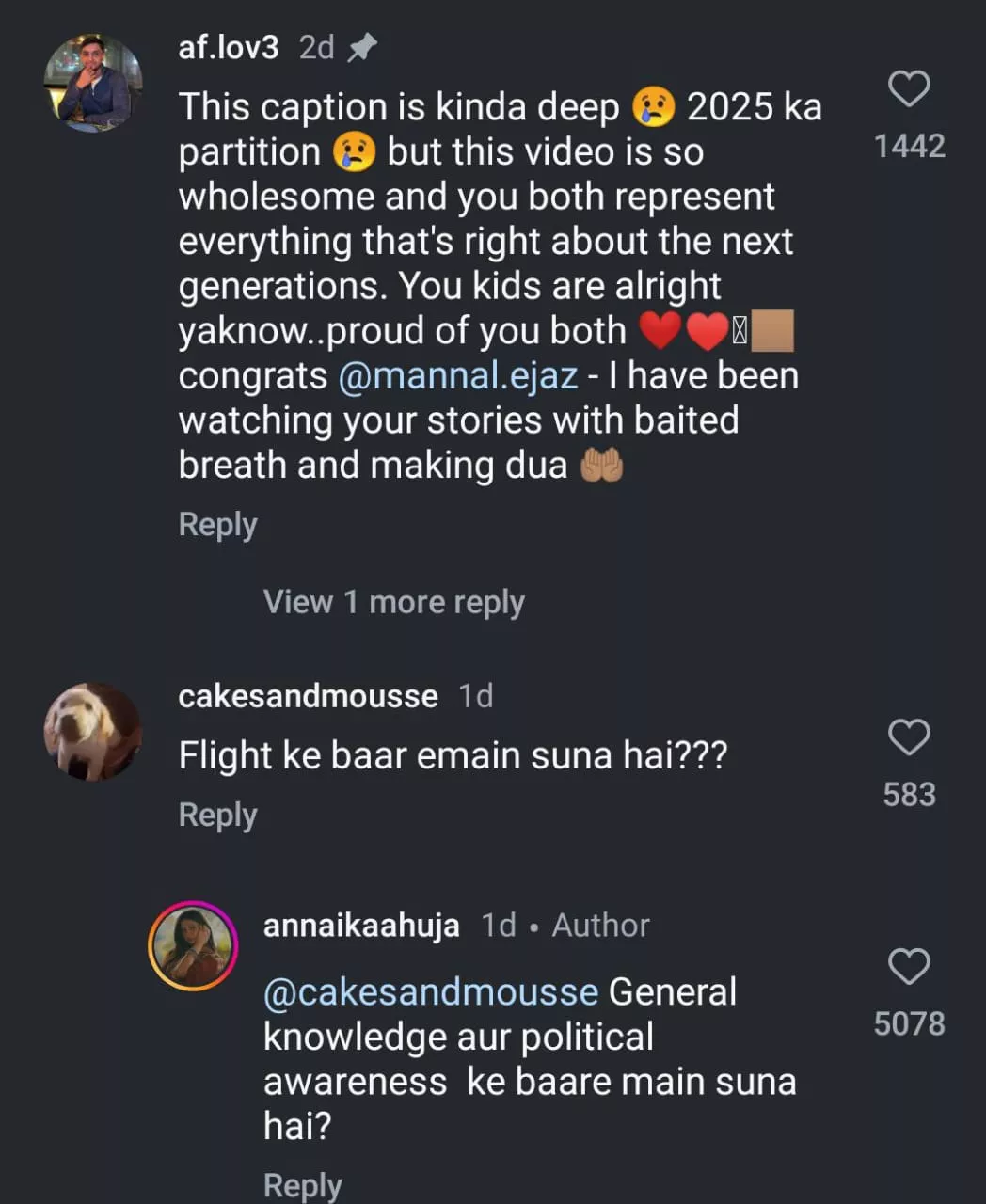Reply to af.lov3's comment
This screenshot has height=1204, width=986.
pyautogui.click(x=217, y=524)
